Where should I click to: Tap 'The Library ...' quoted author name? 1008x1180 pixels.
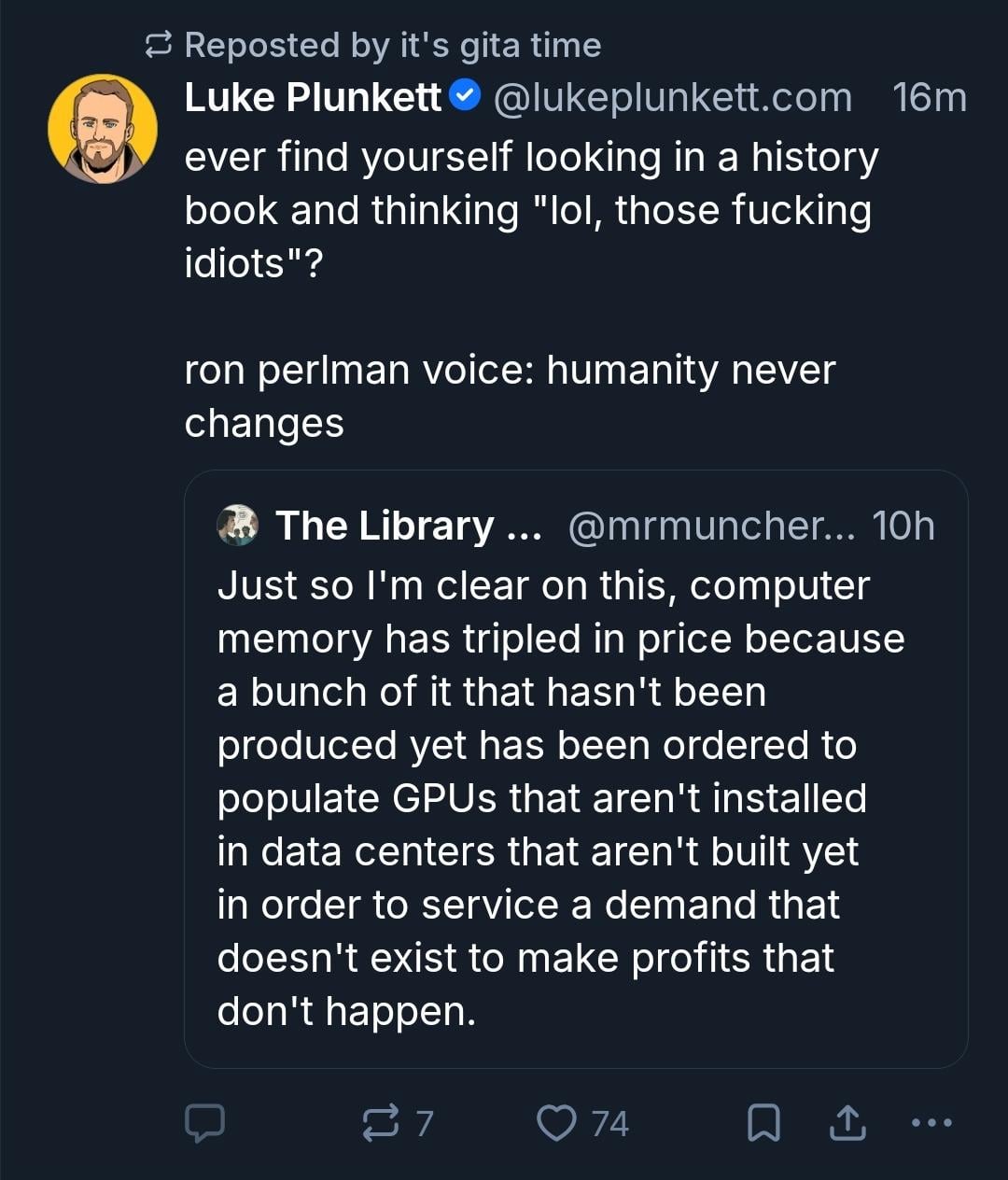tap(407, 526)
